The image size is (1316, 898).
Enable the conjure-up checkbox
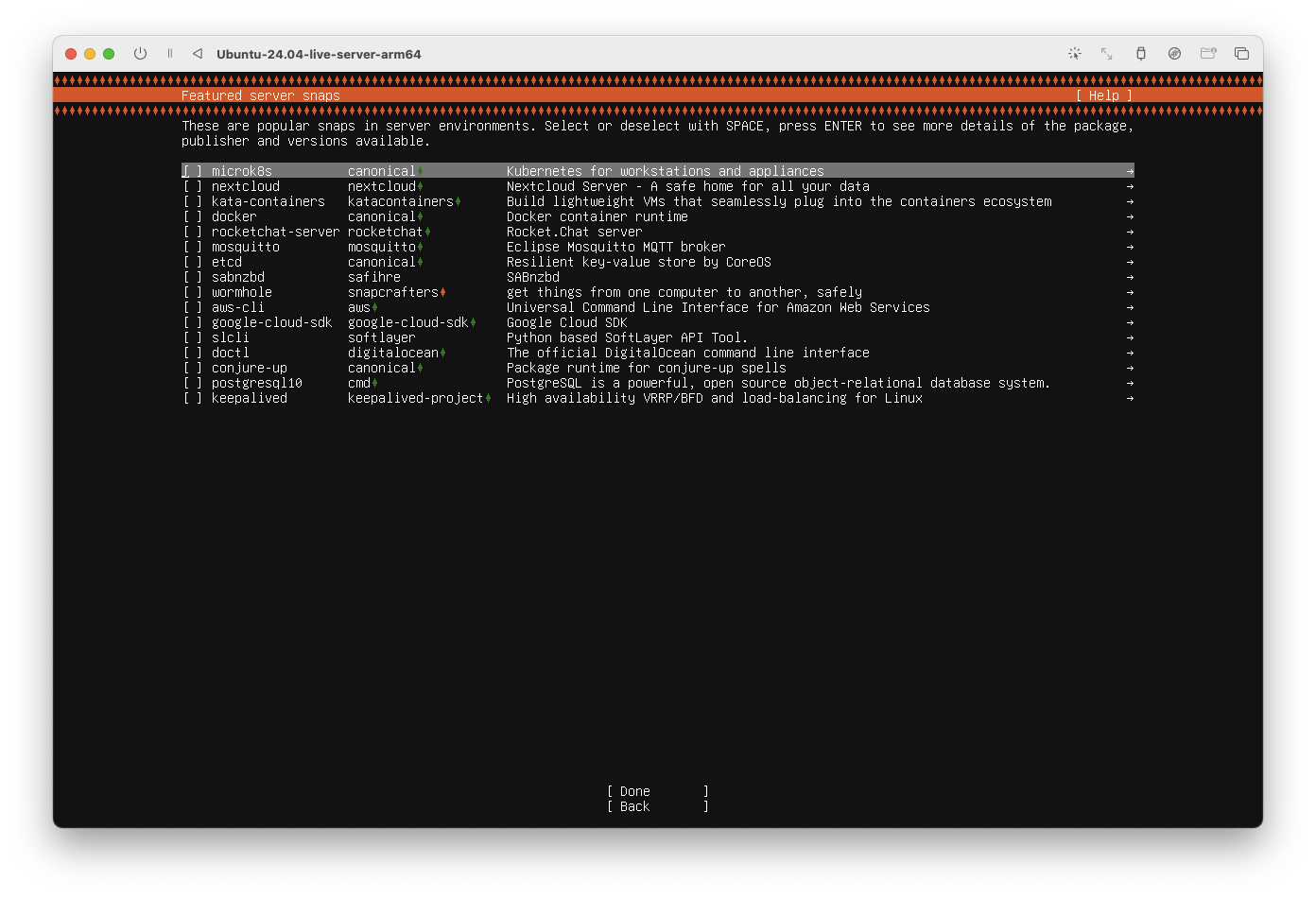[x=193, y=368]
